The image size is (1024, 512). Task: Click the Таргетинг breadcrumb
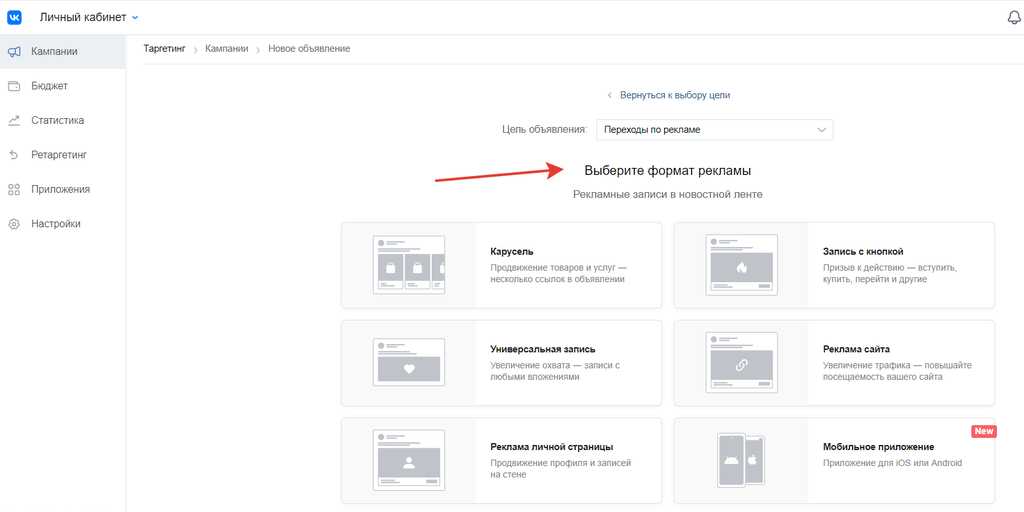[x=165, y=49]
